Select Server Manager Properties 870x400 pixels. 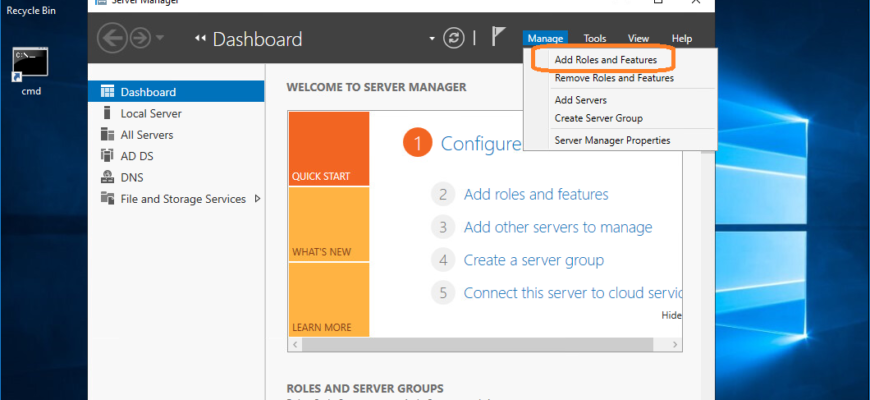pos(612,140)
